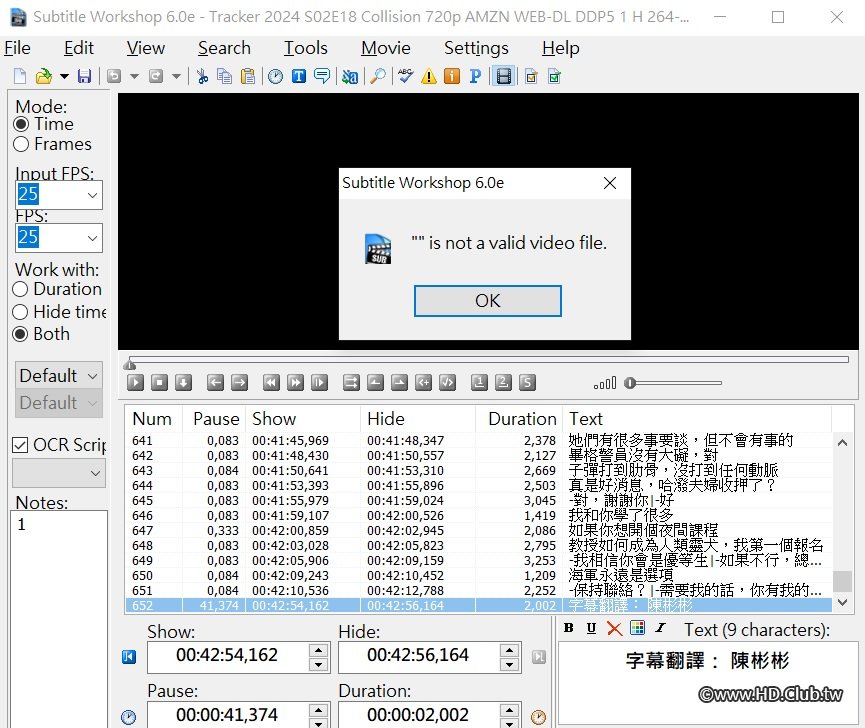Screen dimensions: 865x728
Task: Choose Work with Both option
Action: pyautogui.click(x=20, y=334)
